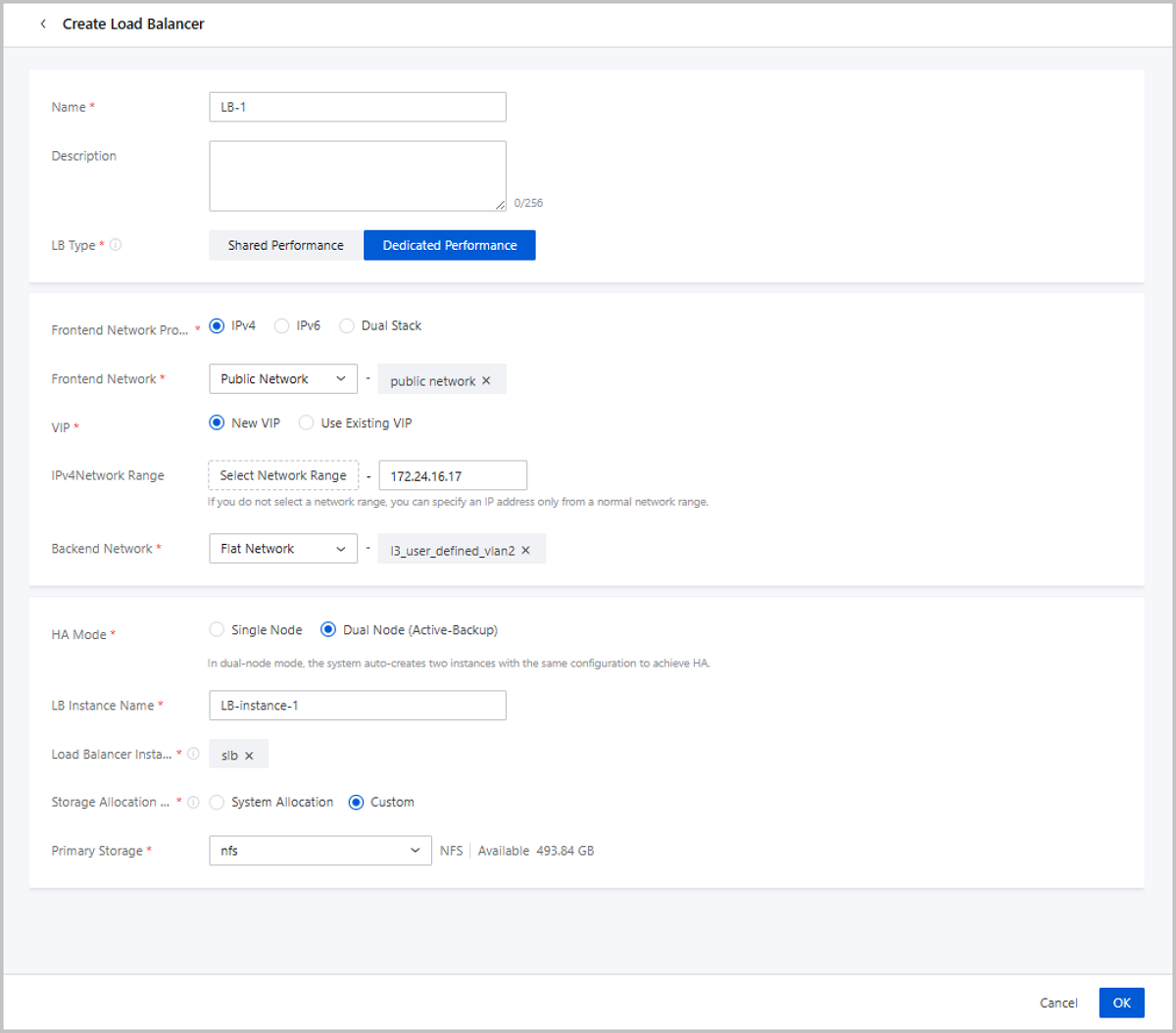
Task: Click OK to create load balancer
Action: 1121,1003
